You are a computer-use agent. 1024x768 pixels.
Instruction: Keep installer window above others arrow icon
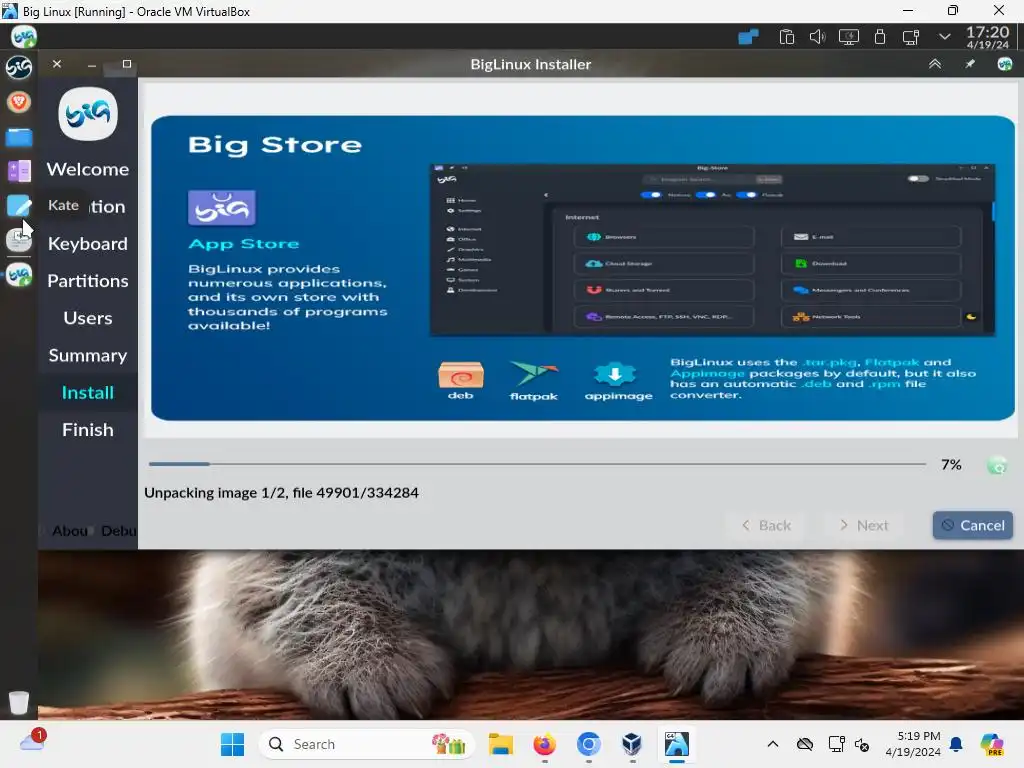point(935,64)
